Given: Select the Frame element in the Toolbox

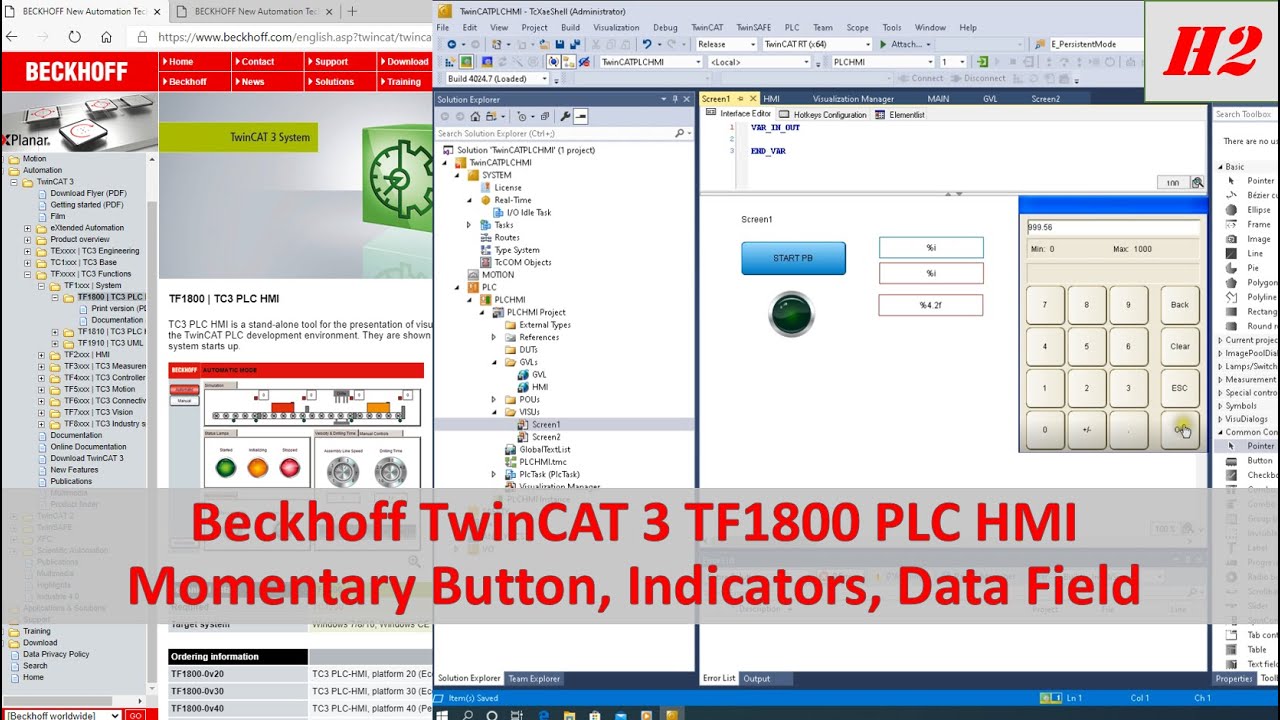Looking at the screenshot, I should point(1249,225).
